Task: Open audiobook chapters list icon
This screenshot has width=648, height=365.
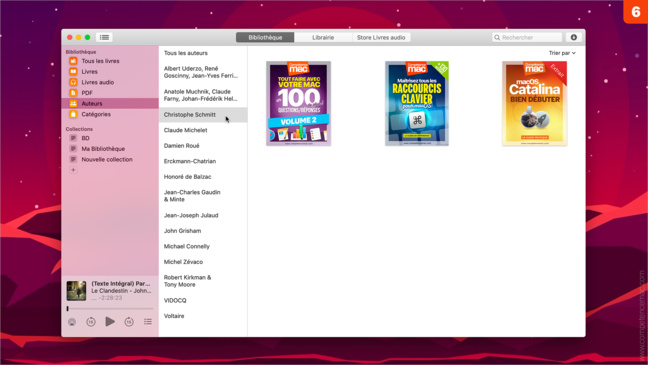Action: click(x=148, y=322)
